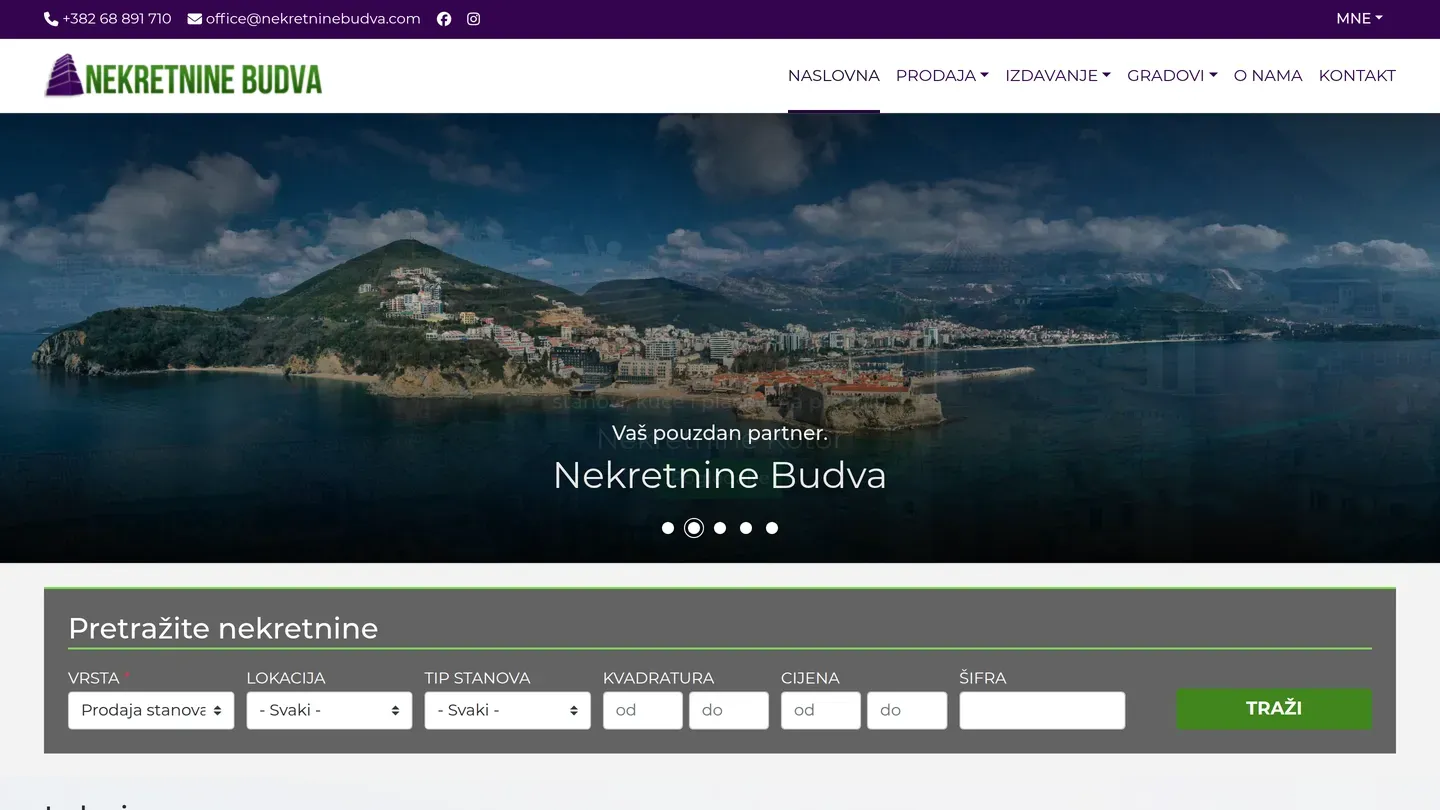Viewport: 1440px width, 810px height.
Task: Expand the IZDAVANJE menu
Action: pyautogui.click(x=1058, y=76)
